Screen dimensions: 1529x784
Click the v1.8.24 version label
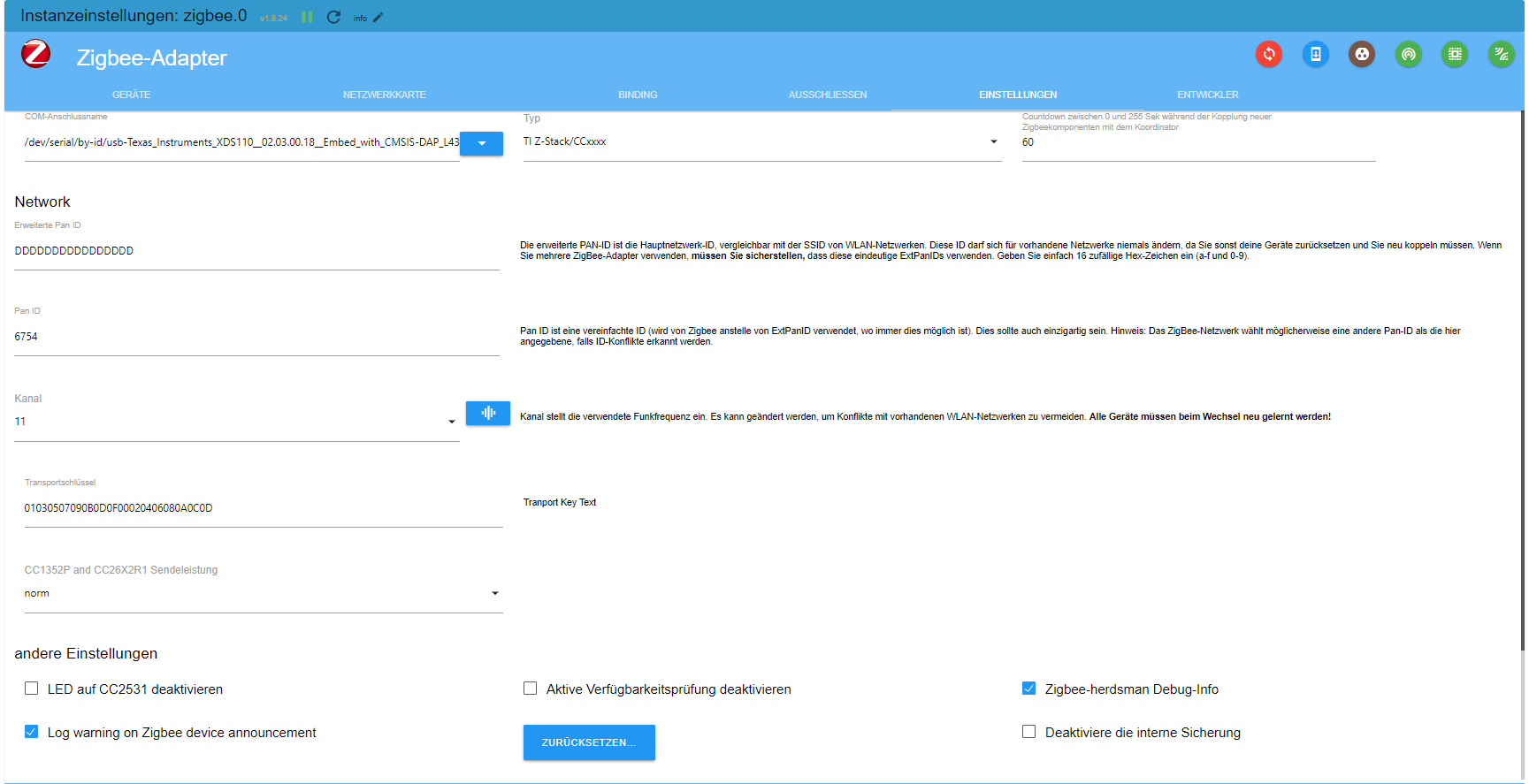tap(273, 19)
